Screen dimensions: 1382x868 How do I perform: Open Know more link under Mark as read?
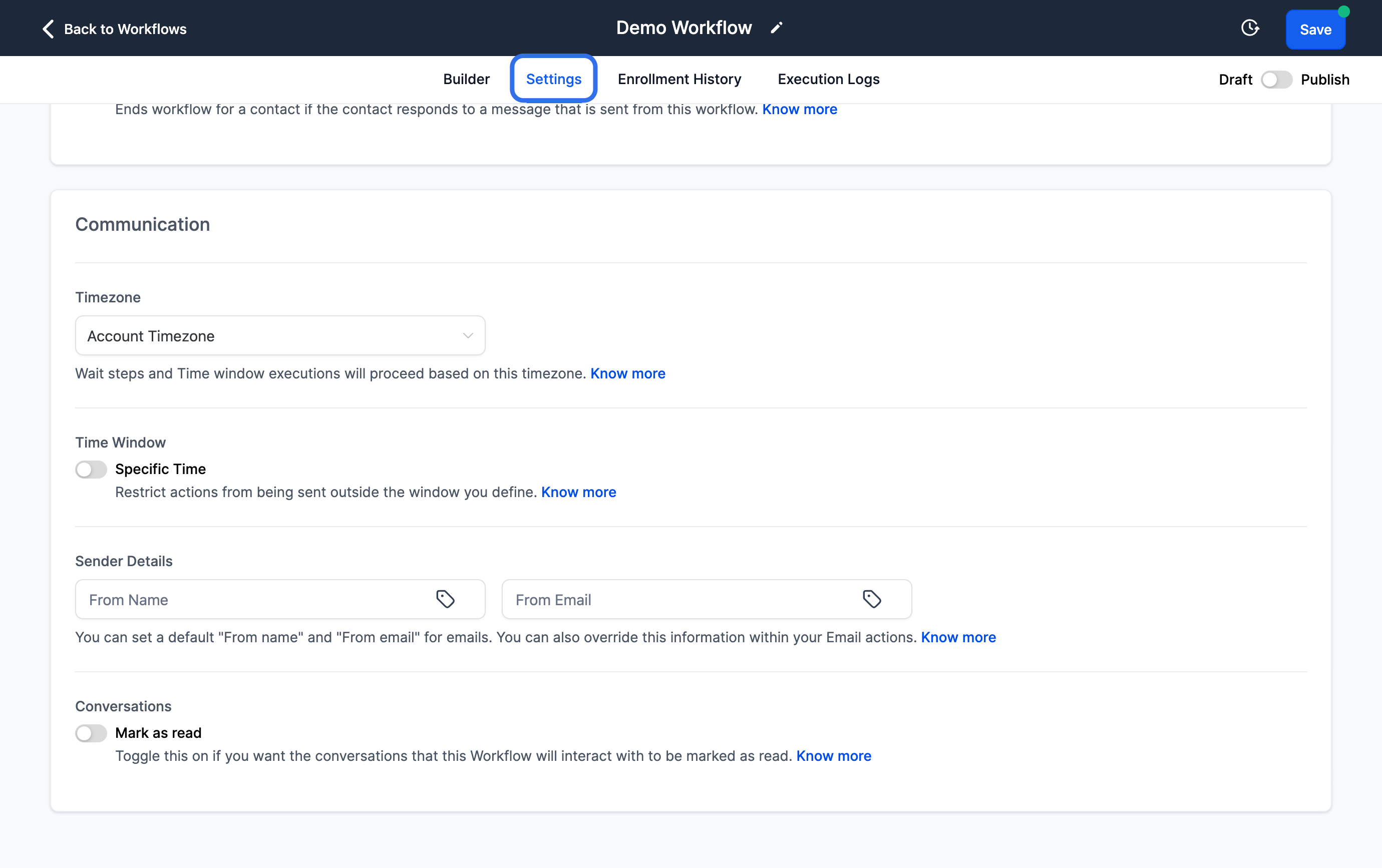(x=833, y=756)
